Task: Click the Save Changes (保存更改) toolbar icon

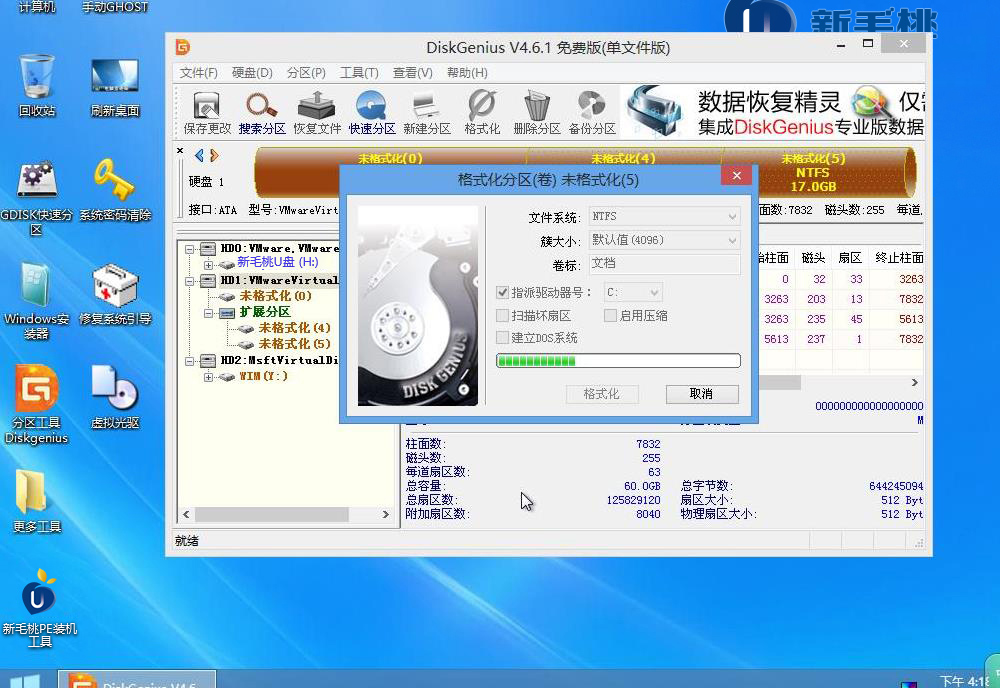Action: pos(207,112)
